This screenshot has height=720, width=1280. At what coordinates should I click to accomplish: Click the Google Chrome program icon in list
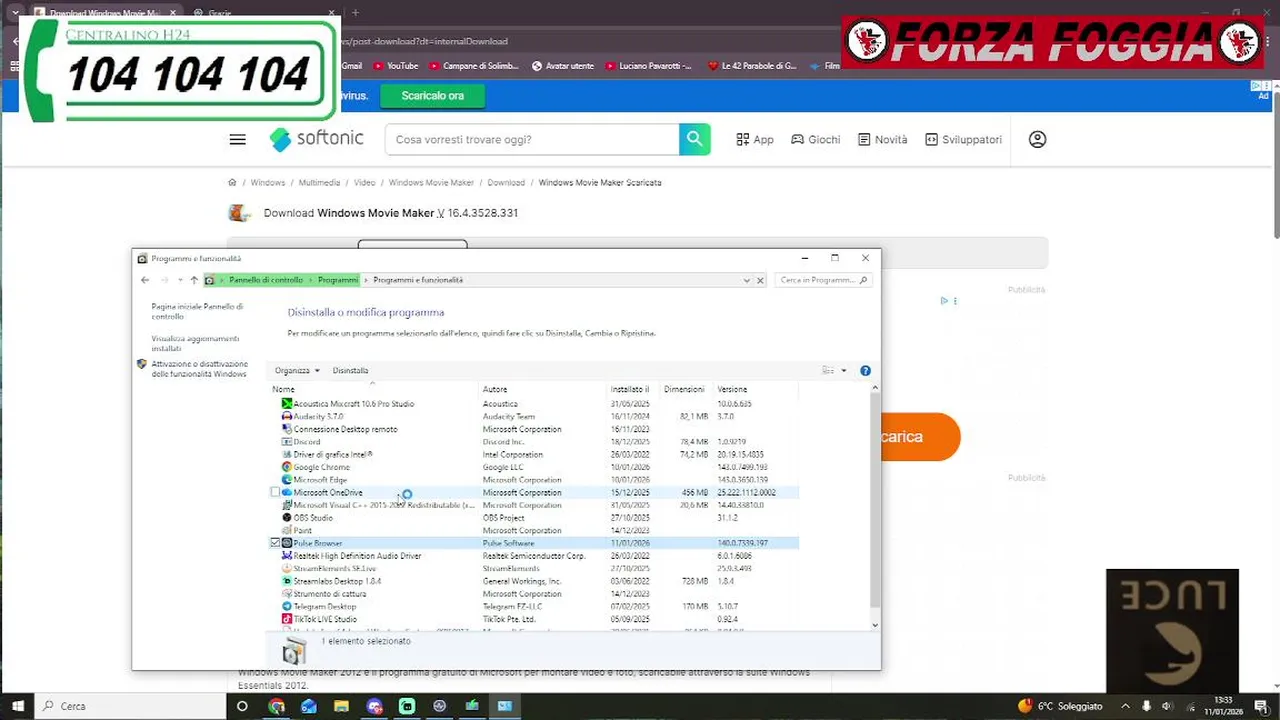287,467
